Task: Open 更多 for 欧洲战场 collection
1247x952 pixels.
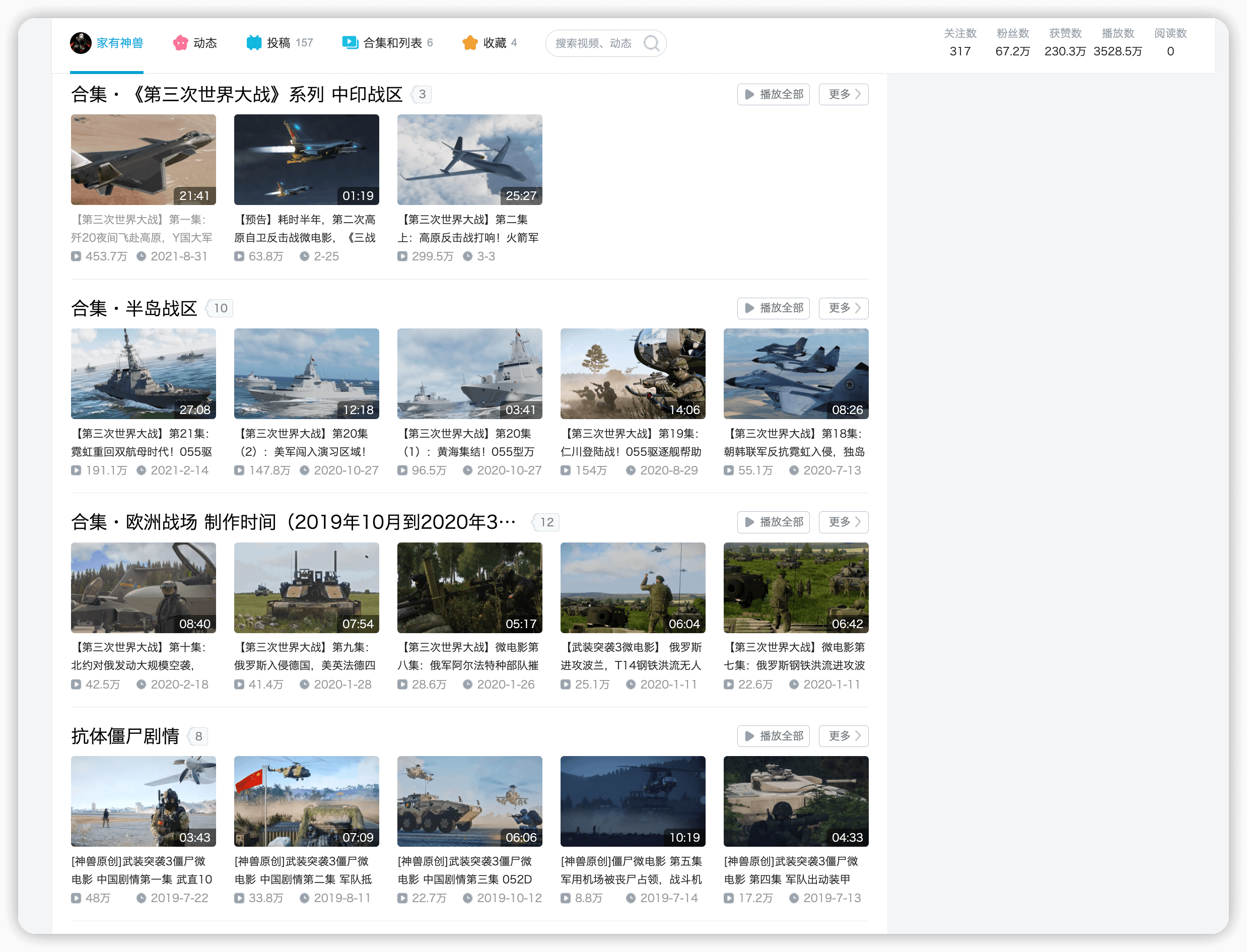Action: point(844,522)
